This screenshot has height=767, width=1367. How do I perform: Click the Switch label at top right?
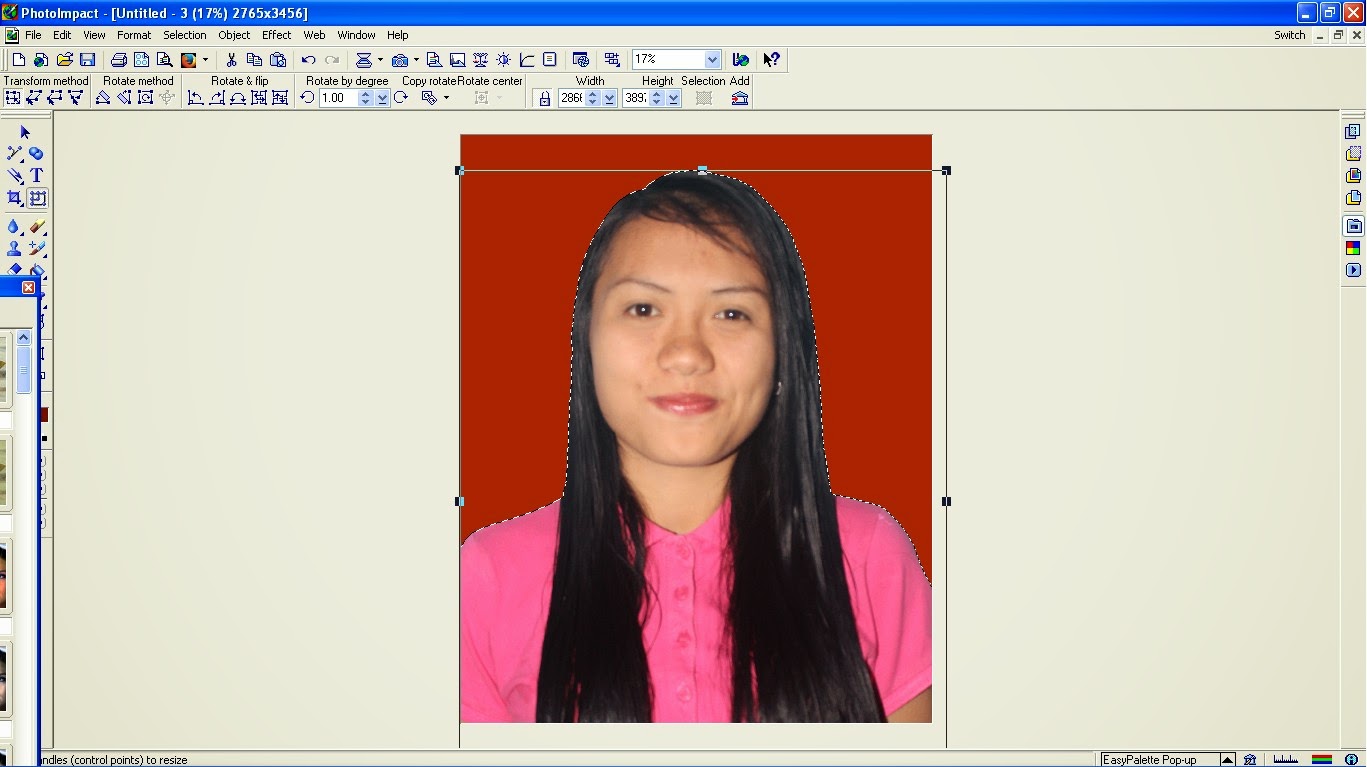tap(1289, 34)
